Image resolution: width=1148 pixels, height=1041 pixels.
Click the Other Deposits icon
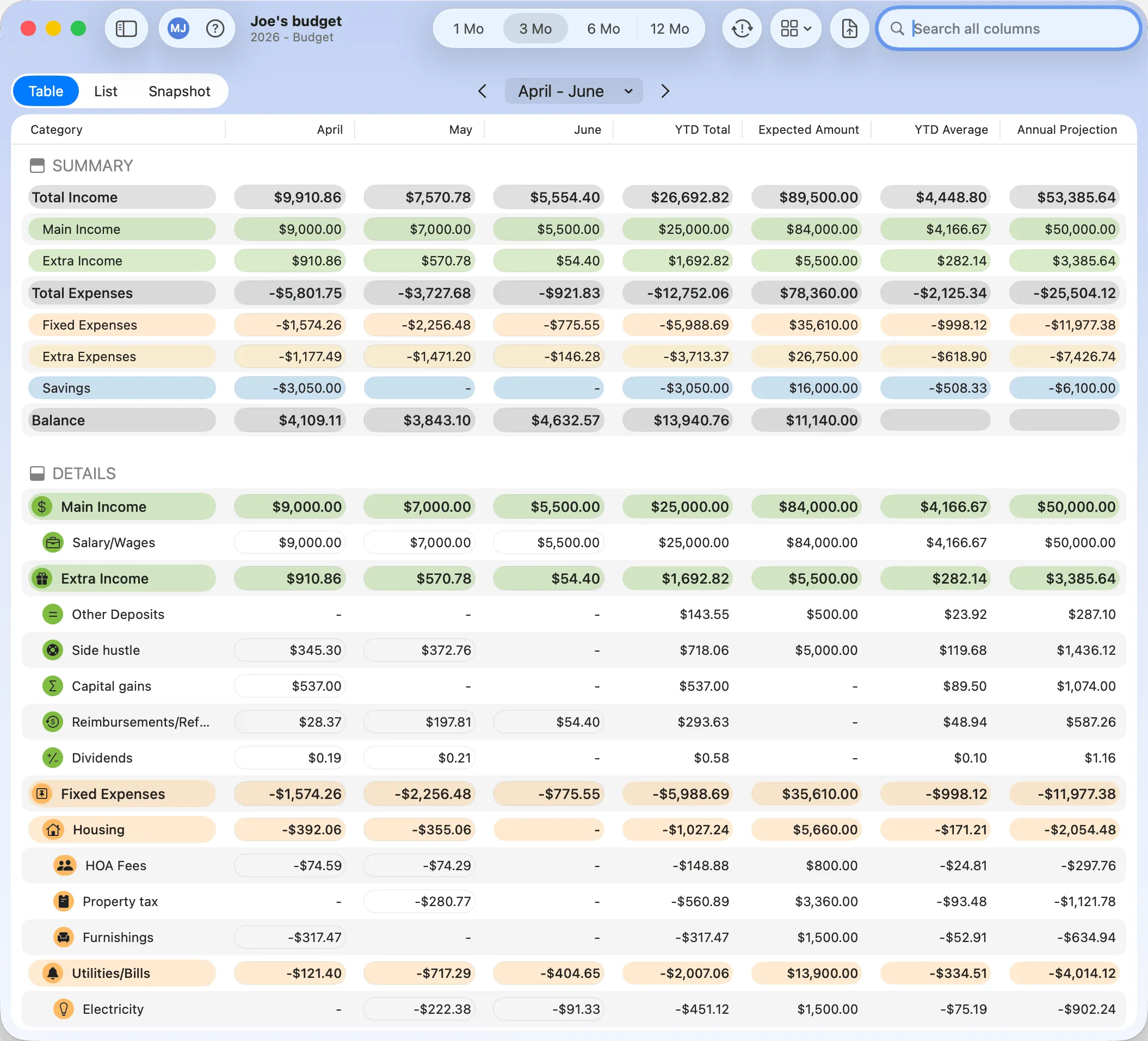point(53,614)
